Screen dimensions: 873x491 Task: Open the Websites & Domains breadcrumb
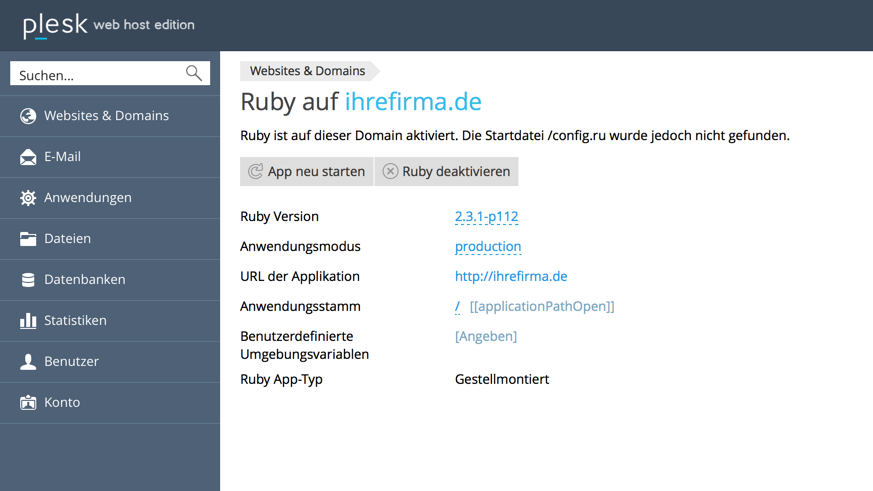point(307,71)
